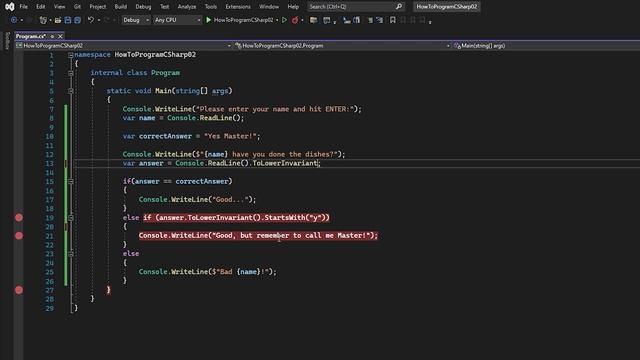Open the Git menu

tap(77, 7)
